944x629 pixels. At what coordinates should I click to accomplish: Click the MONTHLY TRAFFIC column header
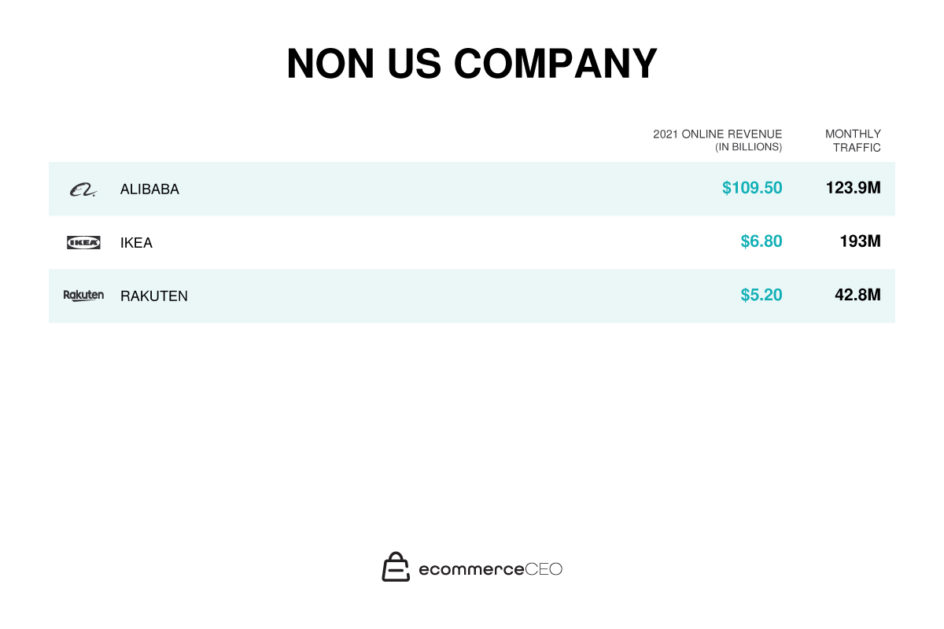[853, 141]
